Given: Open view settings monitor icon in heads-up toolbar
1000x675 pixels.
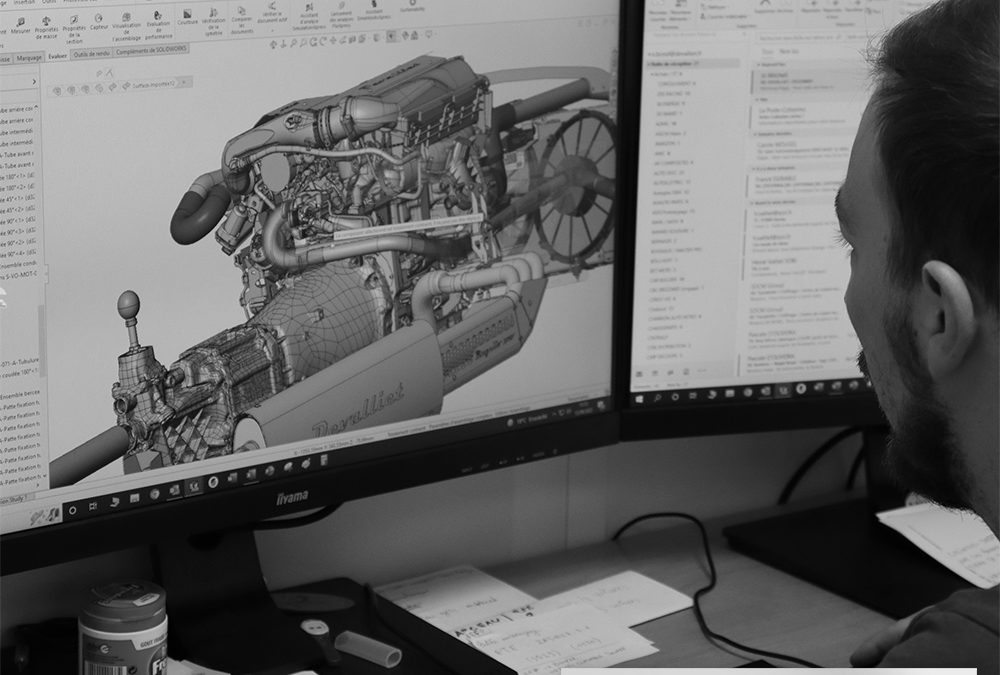Looking at the screenshot, I should pos(429,33).
